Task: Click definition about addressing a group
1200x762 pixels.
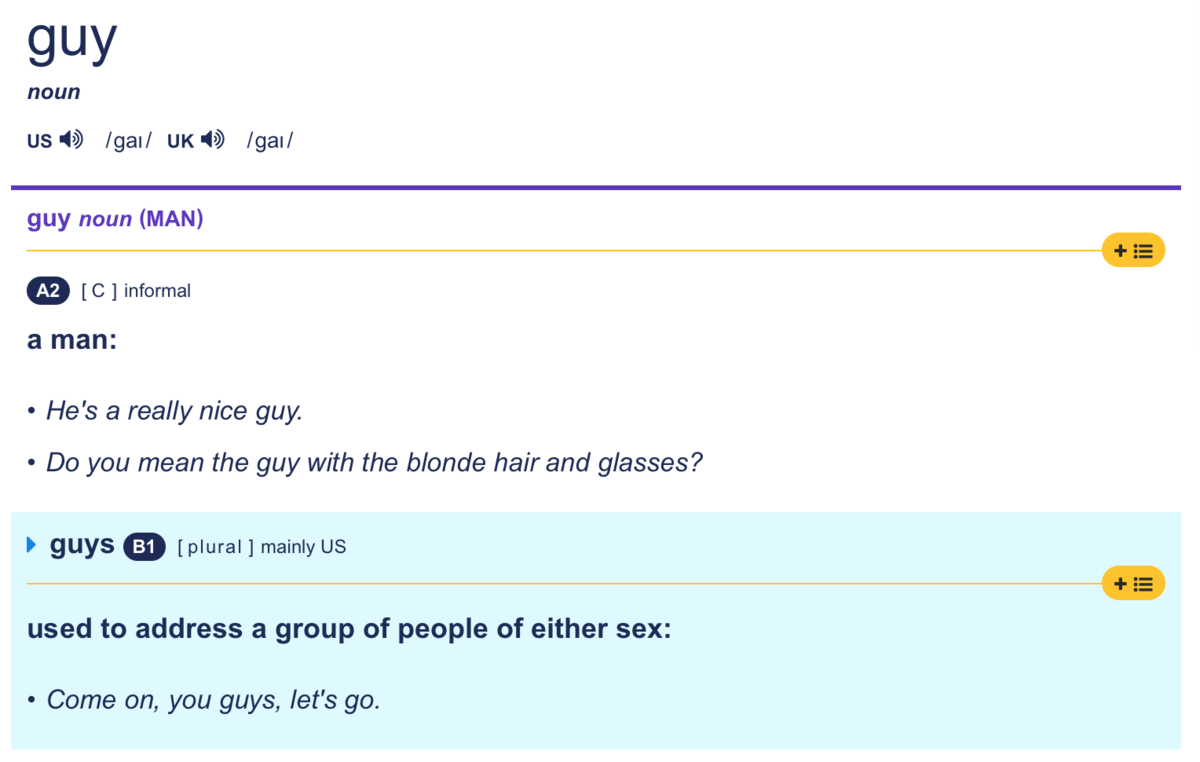Action: pyautogui.click(x=349, y=629)
